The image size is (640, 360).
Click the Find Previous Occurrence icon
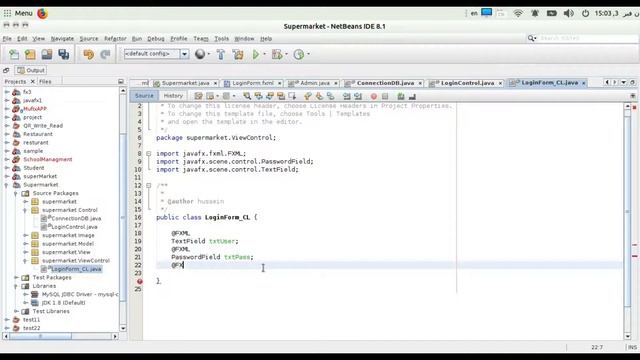pyautogui.click(x=258, y=96)
